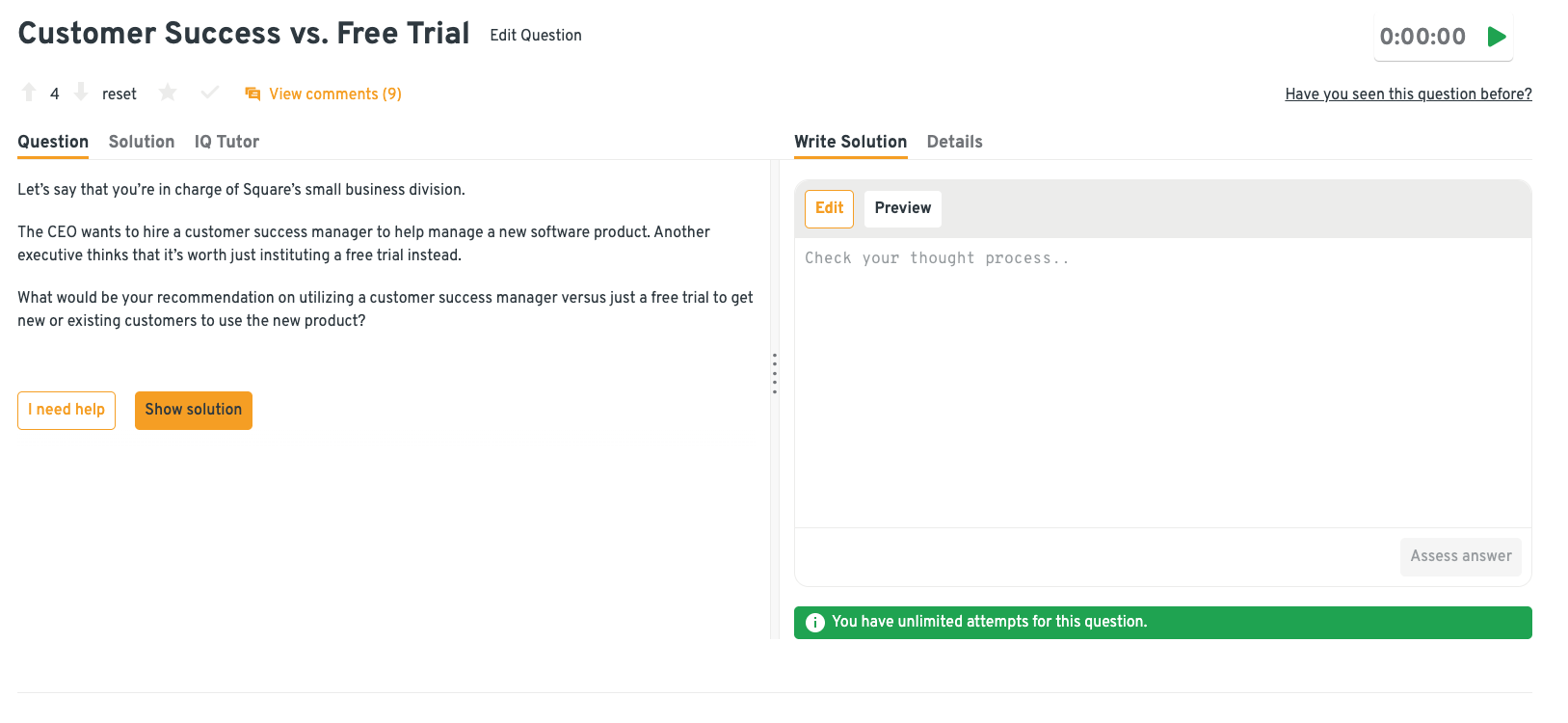The image size is (1568, 723).
Task: Select the Question tab
Action: [x=53, y=142]
